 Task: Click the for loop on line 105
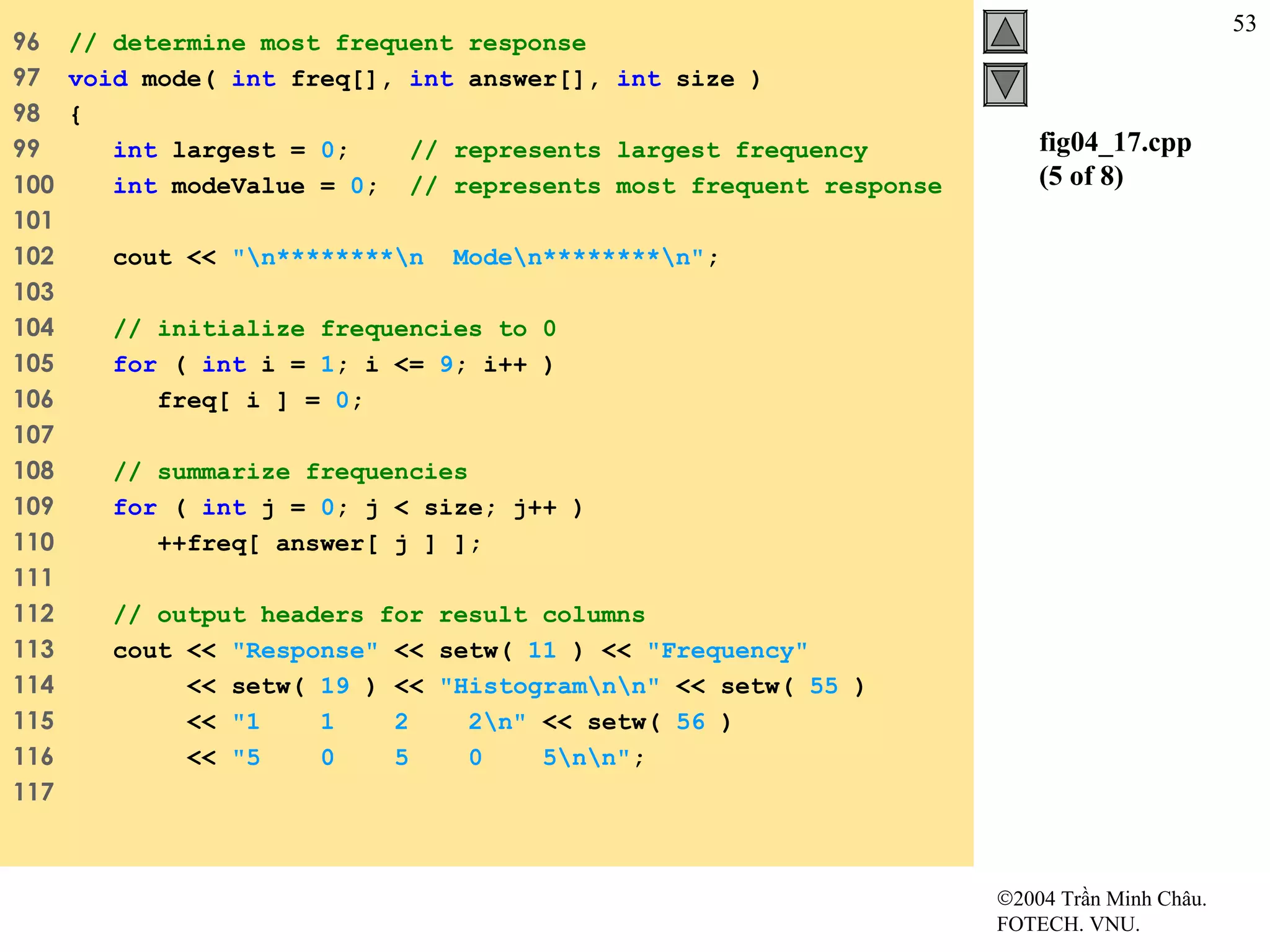333,364
